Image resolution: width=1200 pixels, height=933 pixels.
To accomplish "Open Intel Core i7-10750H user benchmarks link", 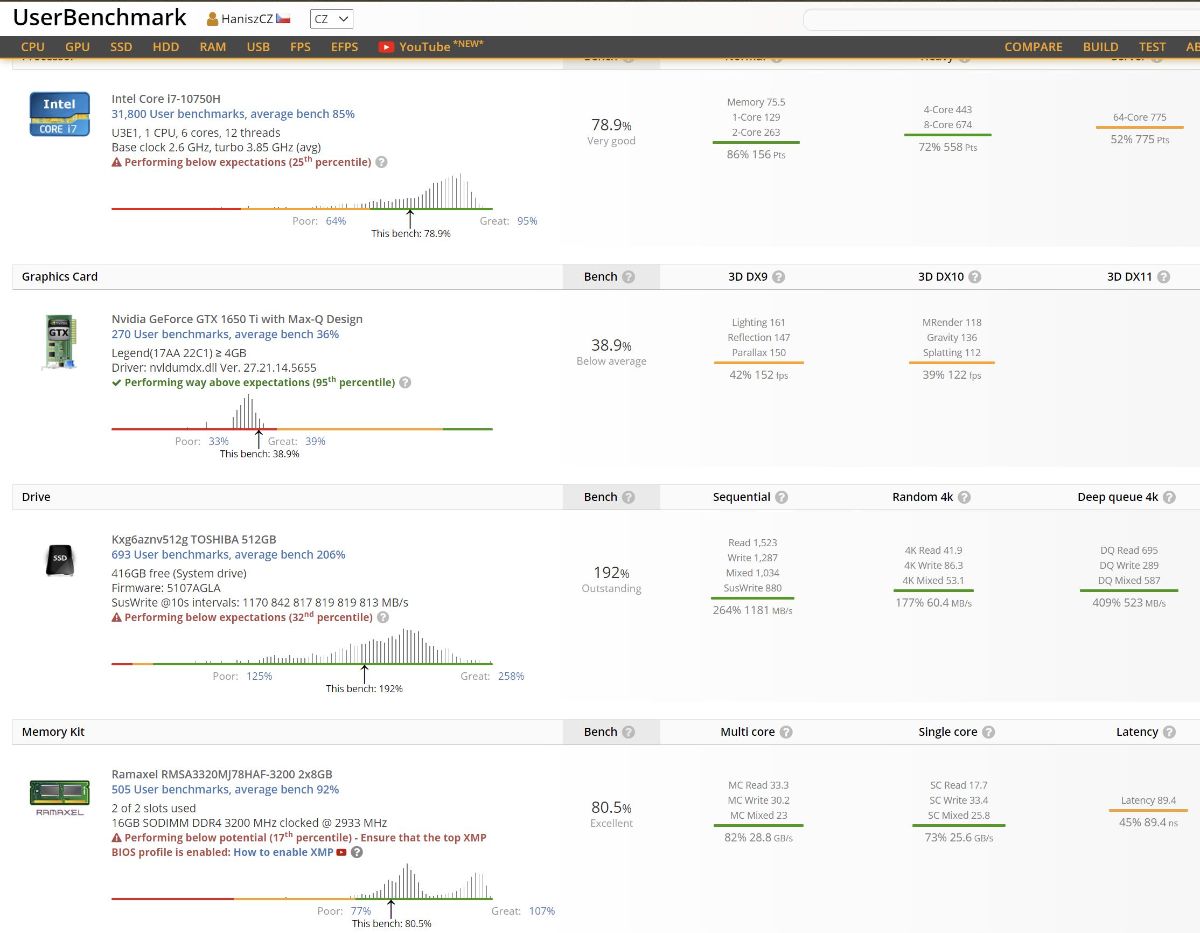I will pyautogui.click(x=233, y=114).
